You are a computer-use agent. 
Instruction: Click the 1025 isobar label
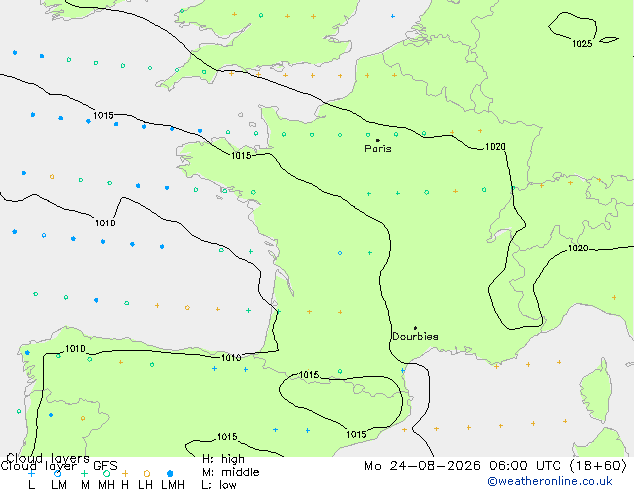point(582,43)
